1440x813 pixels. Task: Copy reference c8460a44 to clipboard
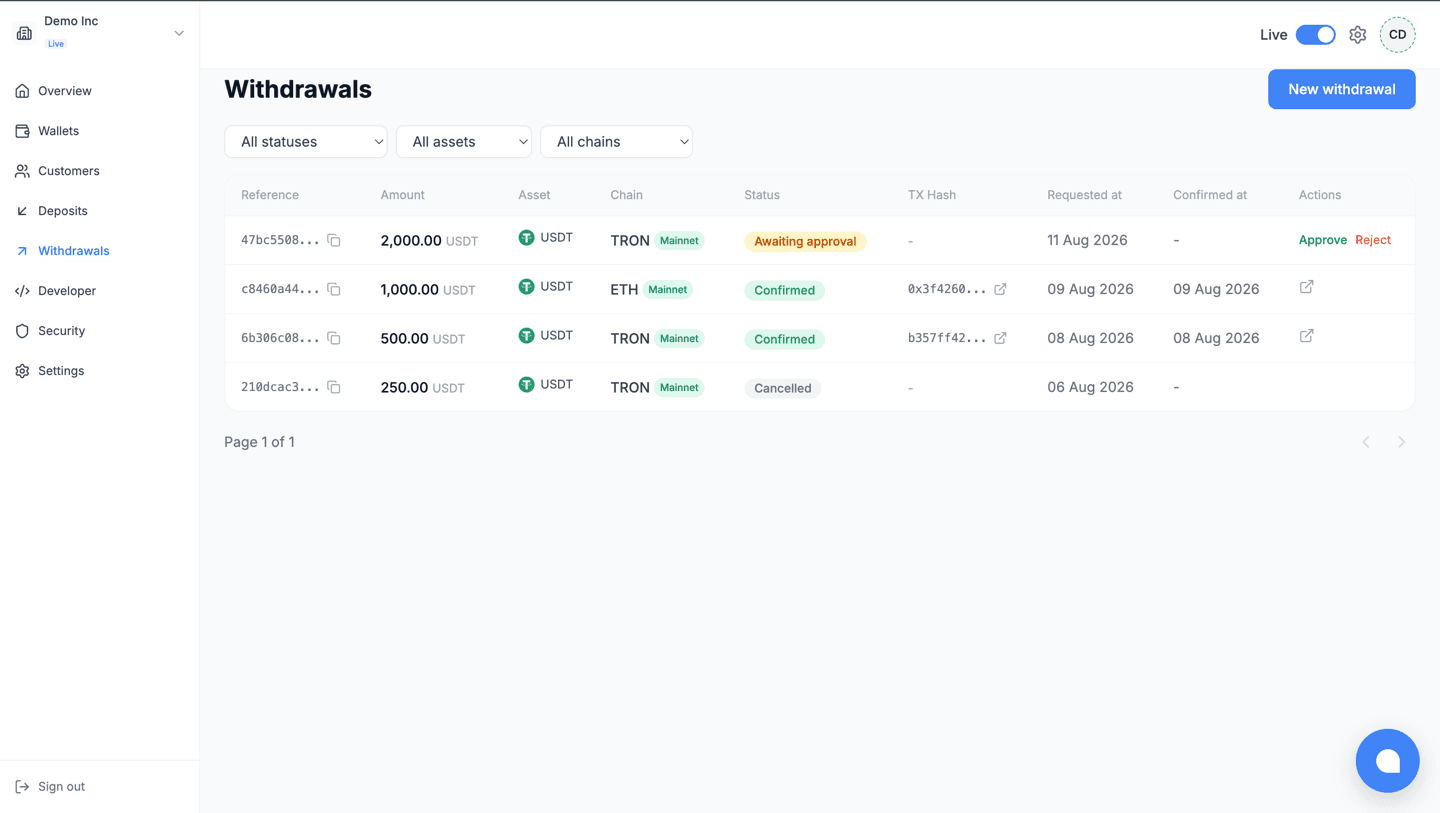(x=334, y=290)
